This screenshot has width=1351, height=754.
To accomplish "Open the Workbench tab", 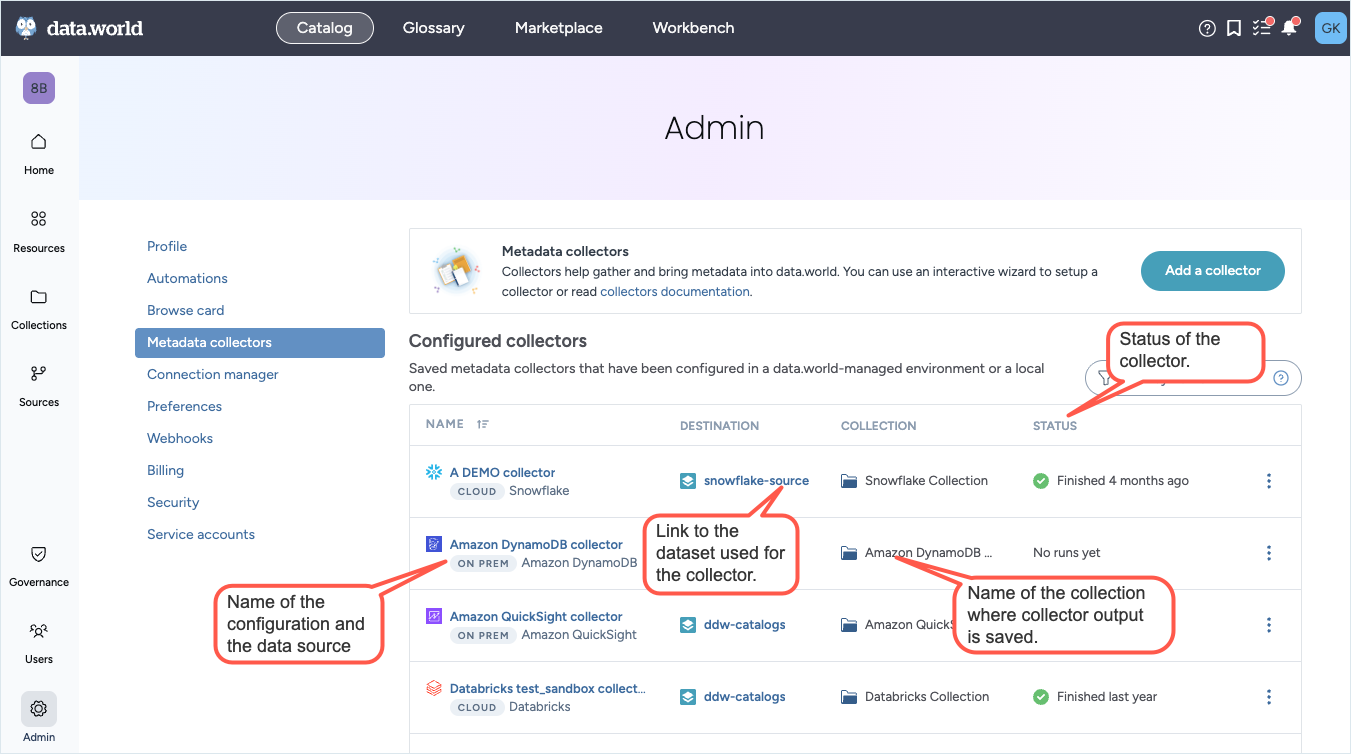I will pyautogui.click(x=693, y=28).
